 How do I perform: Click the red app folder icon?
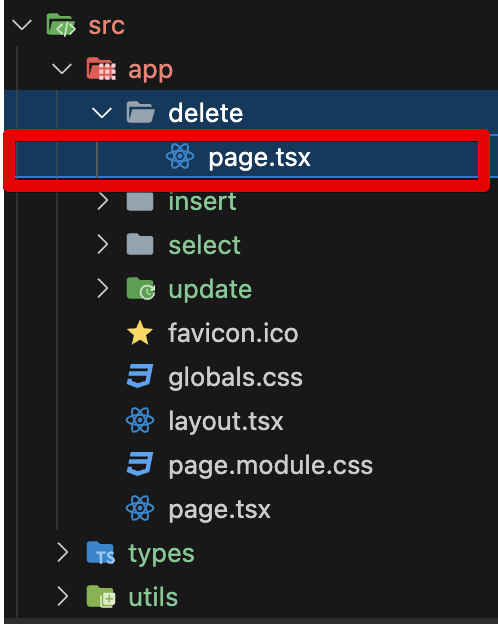[101, 69]
